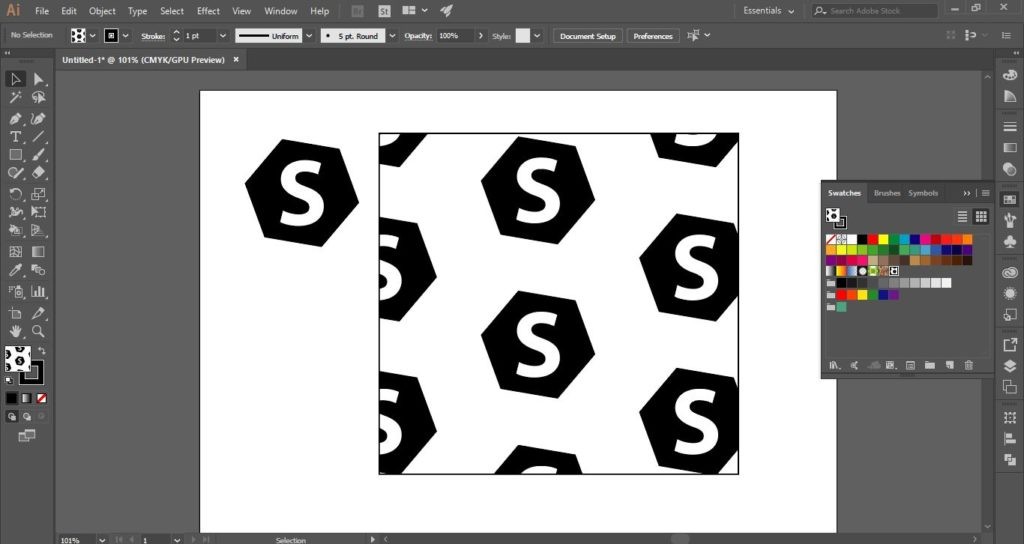Select the Rectangle tool
Viewport: 1024px width, 544px height.
[15, 155]
